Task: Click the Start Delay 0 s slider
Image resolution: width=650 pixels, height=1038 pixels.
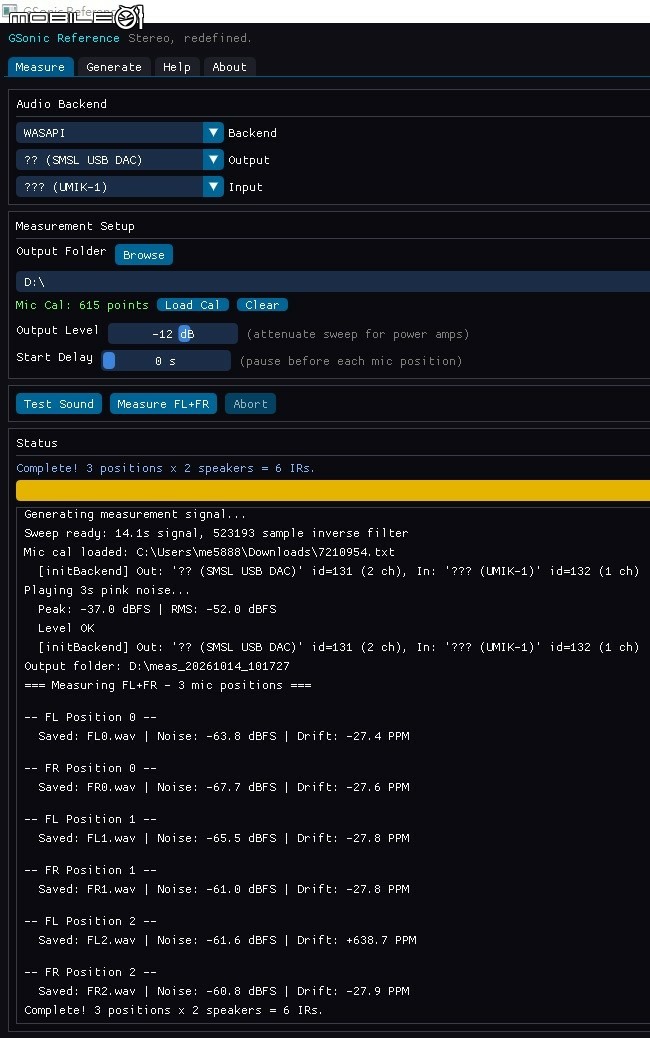Action: pos(166,361)
